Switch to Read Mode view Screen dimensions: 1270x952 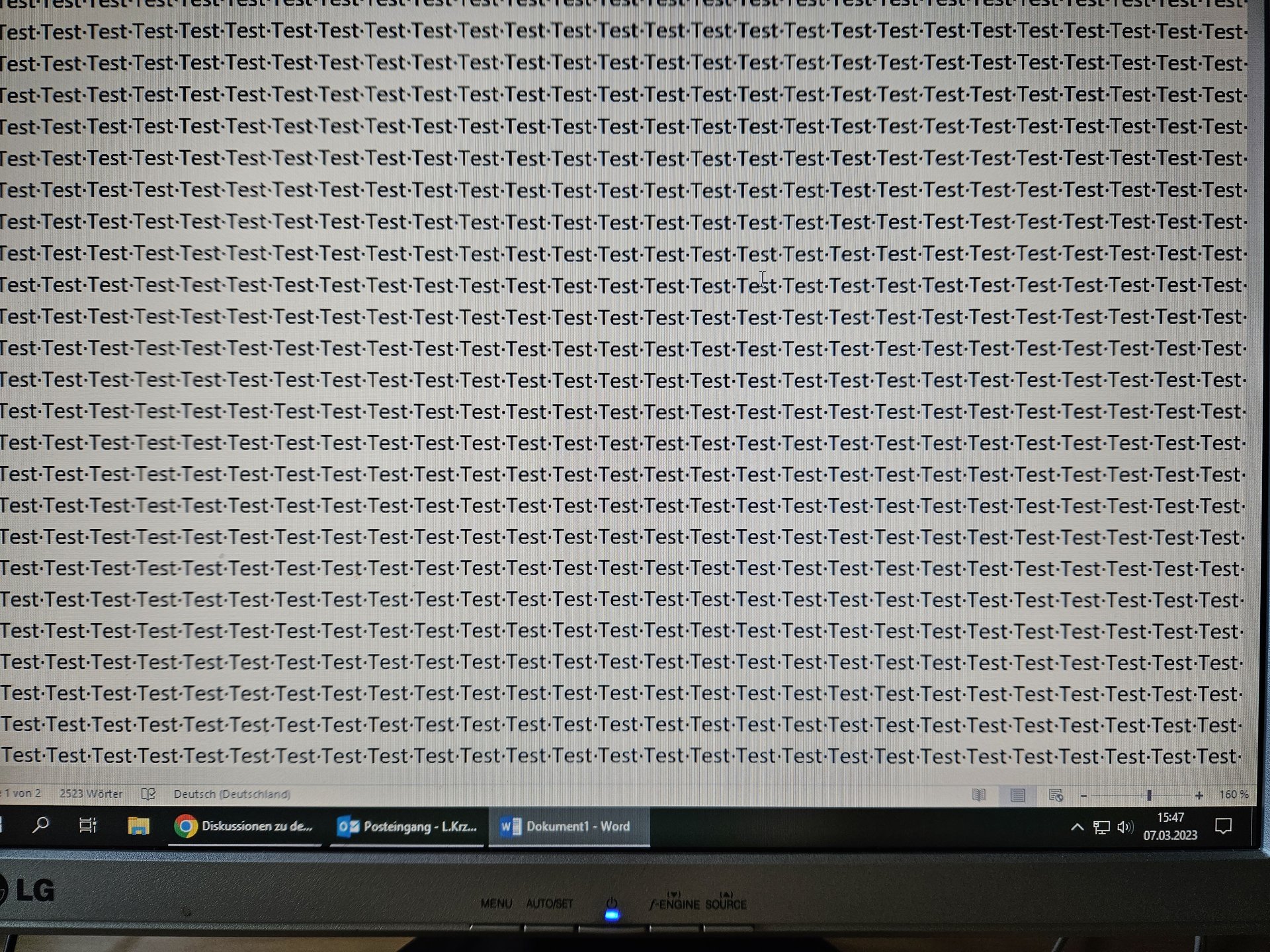tap(979, 795)
